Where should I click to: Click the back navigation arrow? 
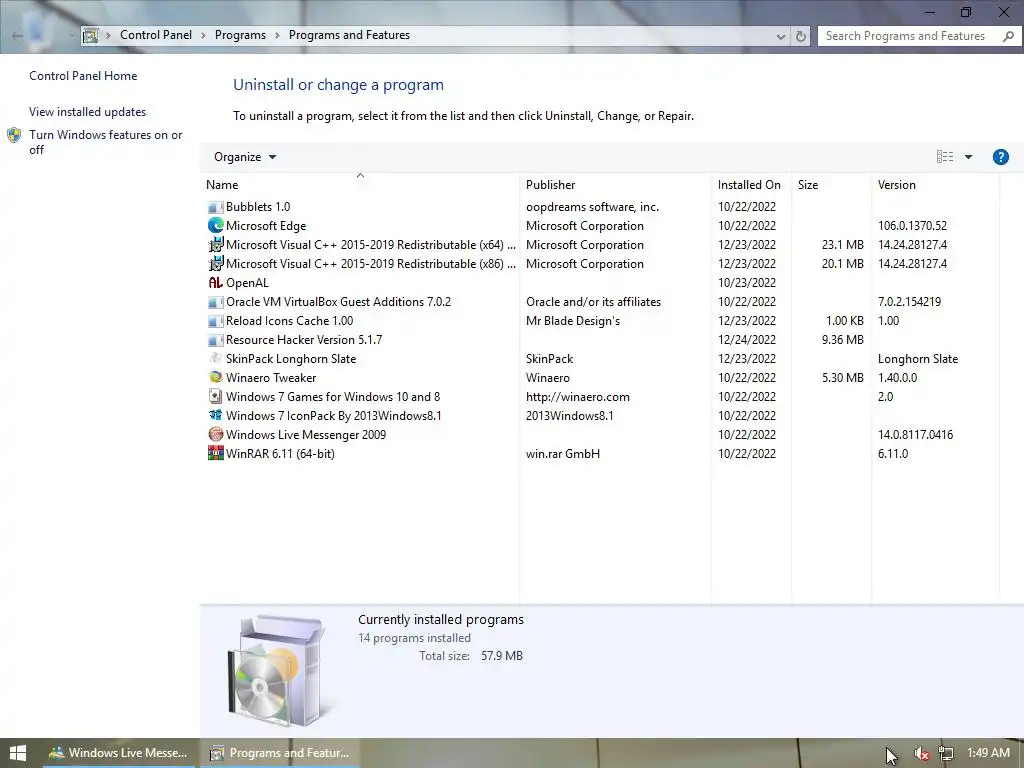(x=18, y=36)
